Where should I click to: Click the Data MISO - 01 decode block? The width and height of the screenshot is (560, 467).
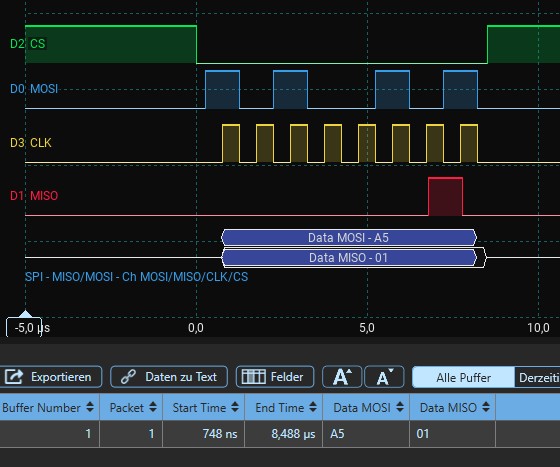click(x=349, y=257)
